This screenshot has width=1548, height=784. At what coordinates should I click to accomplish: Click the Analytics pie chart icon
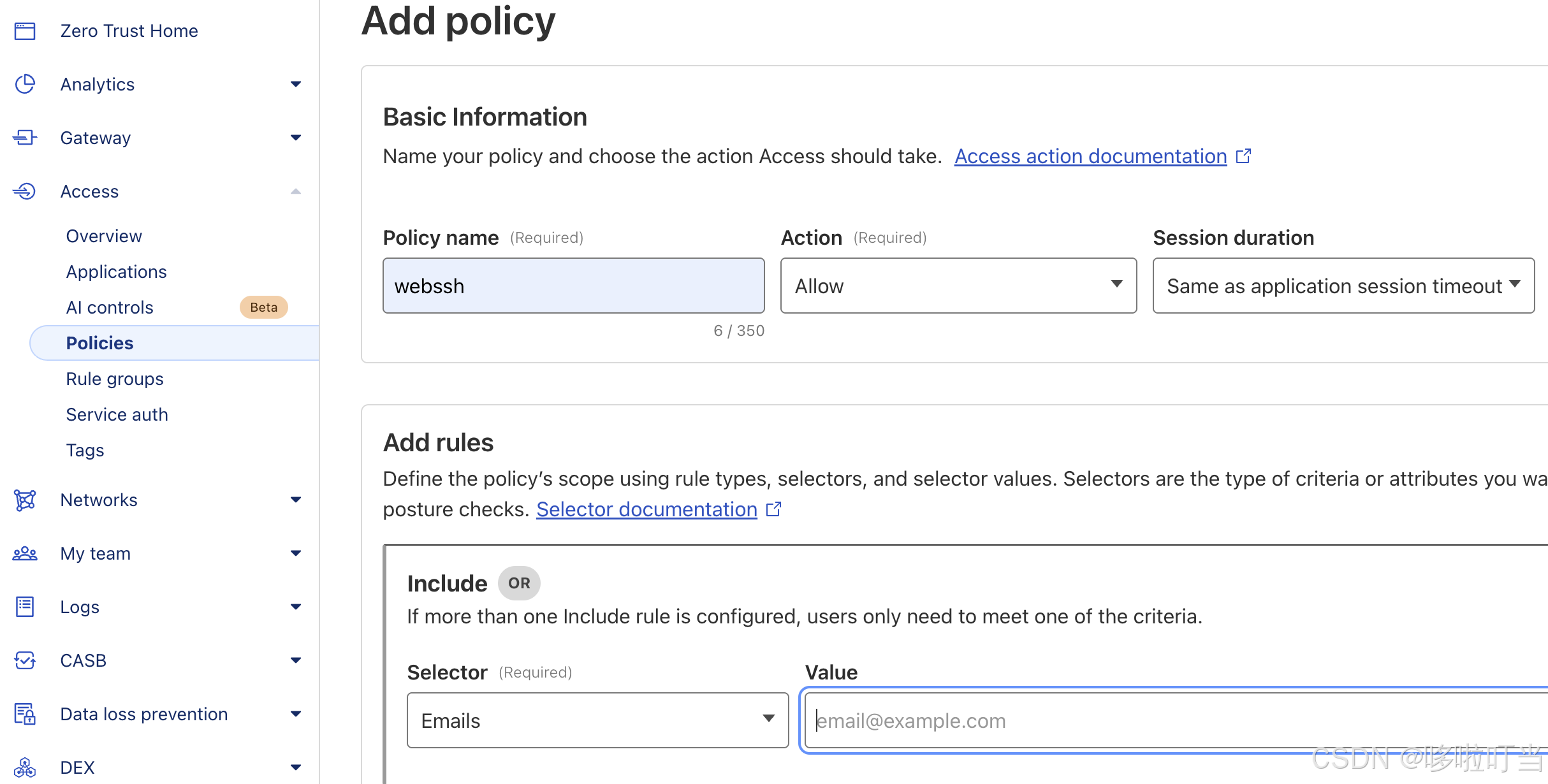click(x=25, y=84)
